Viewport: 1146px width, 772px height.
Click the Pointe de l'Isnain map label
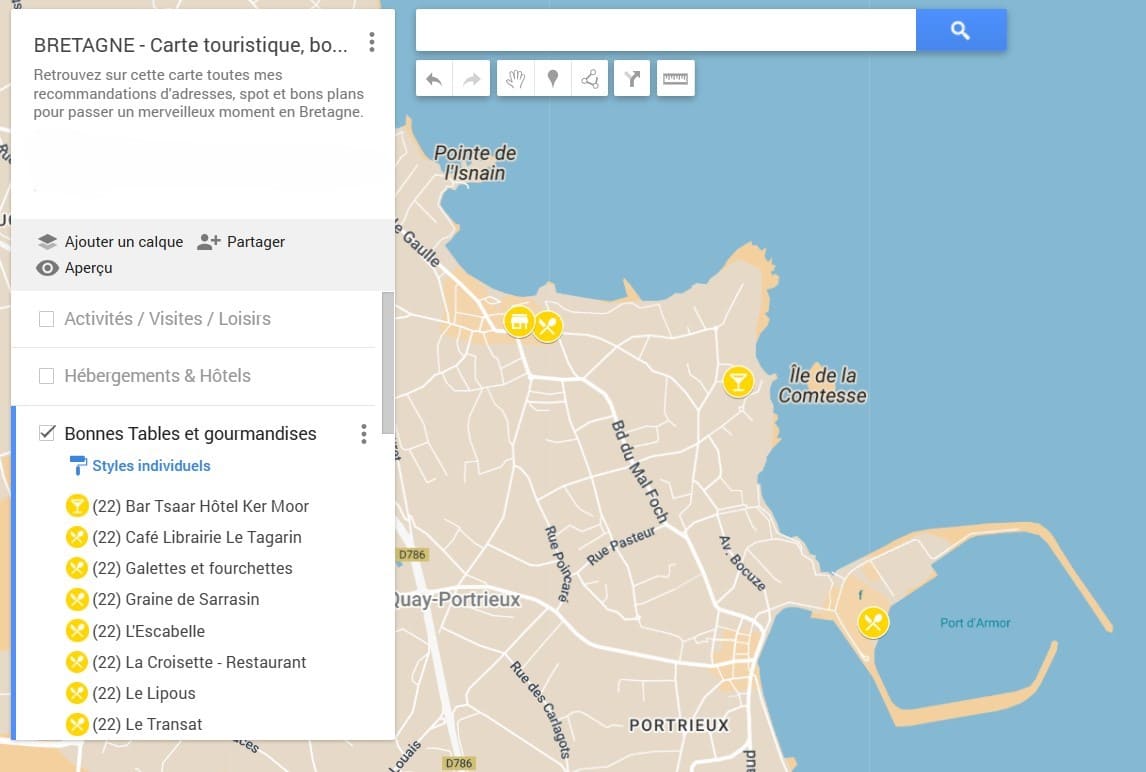coord(475,163)
